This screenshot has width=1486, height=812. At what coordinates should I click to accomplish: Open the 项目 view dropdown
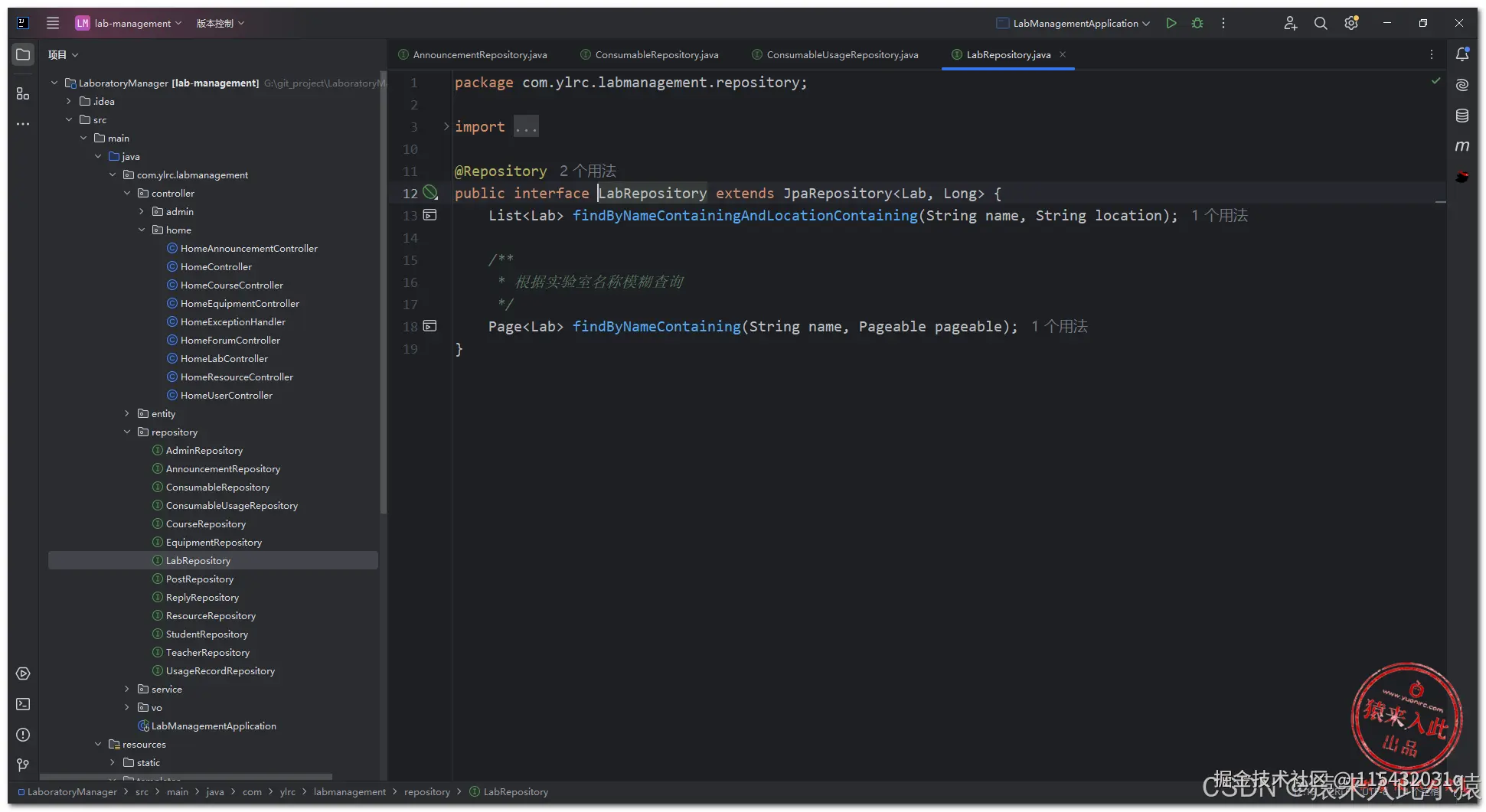63,54
